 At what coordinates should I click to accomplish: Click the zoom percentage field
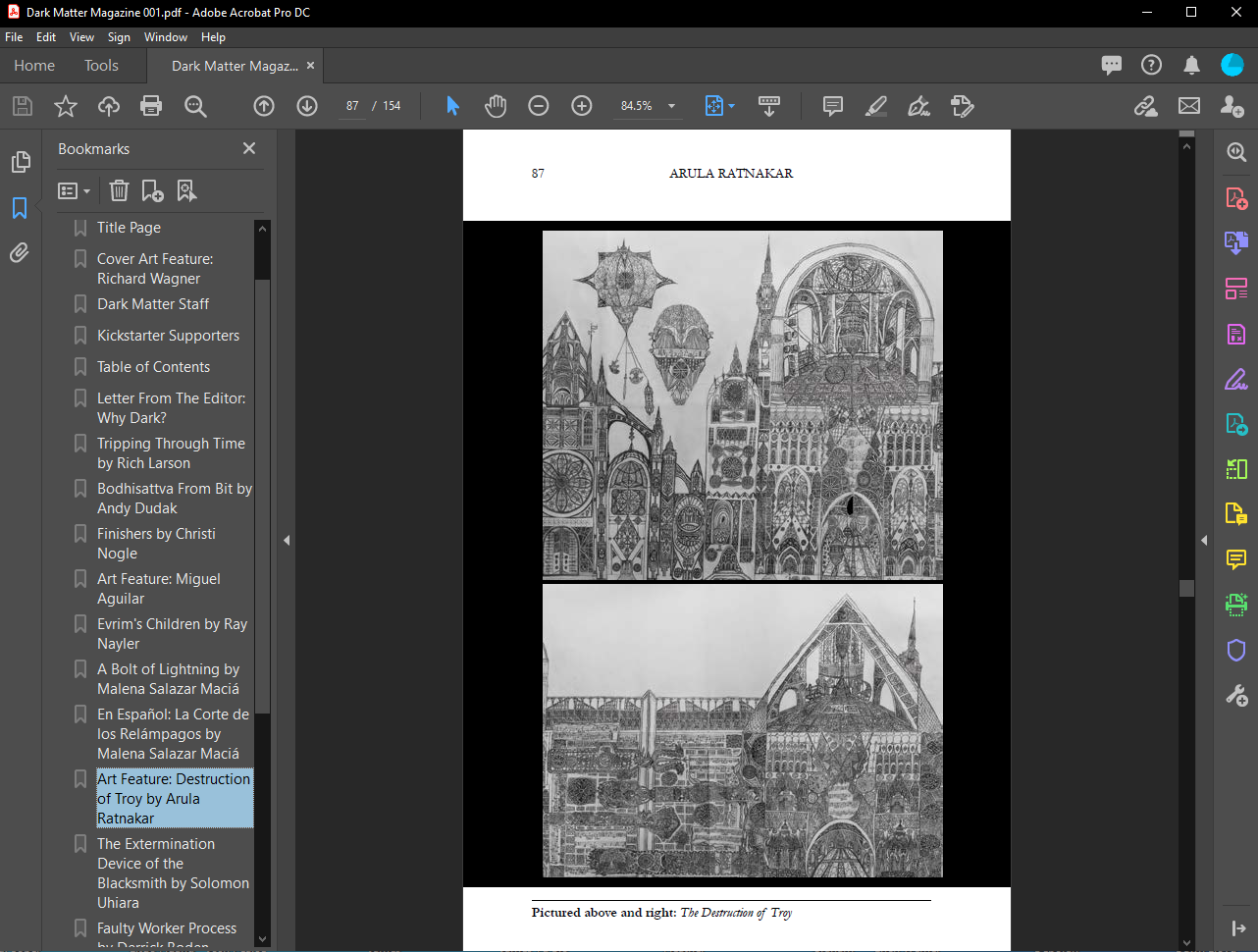tap(637, 106)
